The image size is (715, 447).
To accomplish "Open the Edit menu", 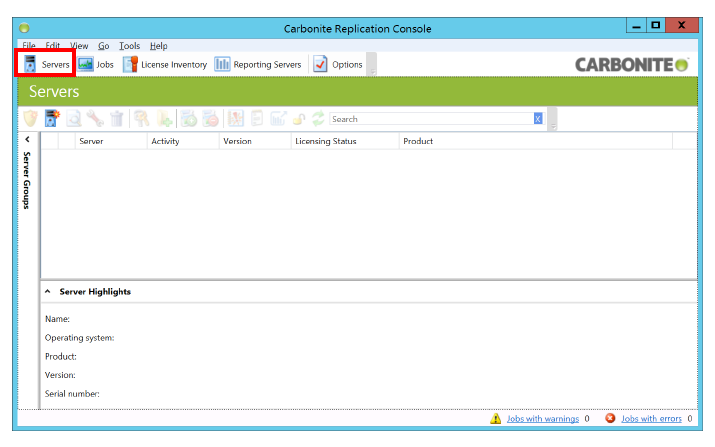I will coord(52,46).
